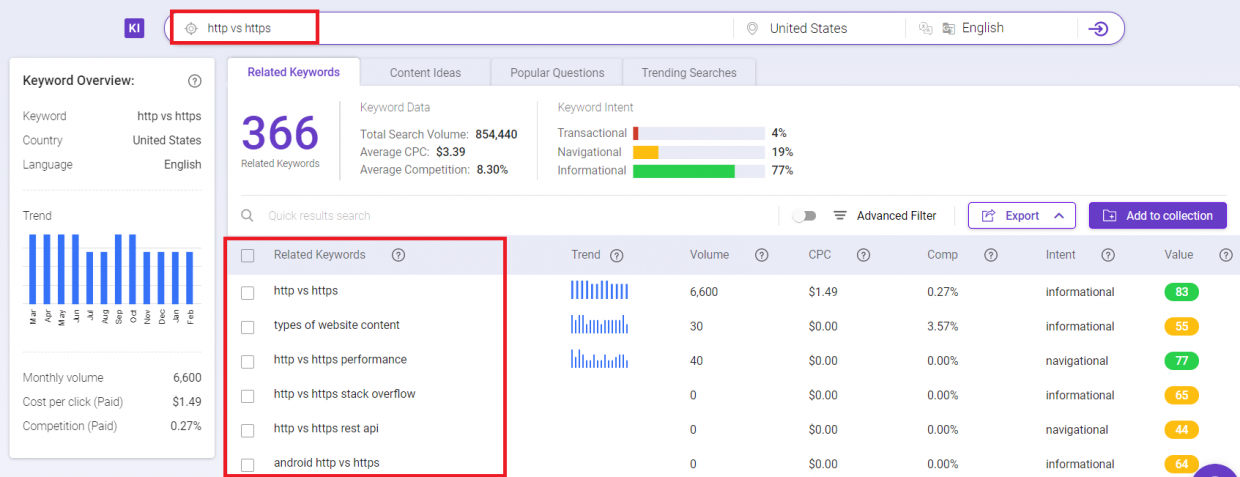1240x477 pixels.
Task: Click the language translate icon
Action: tap(926, 28)
